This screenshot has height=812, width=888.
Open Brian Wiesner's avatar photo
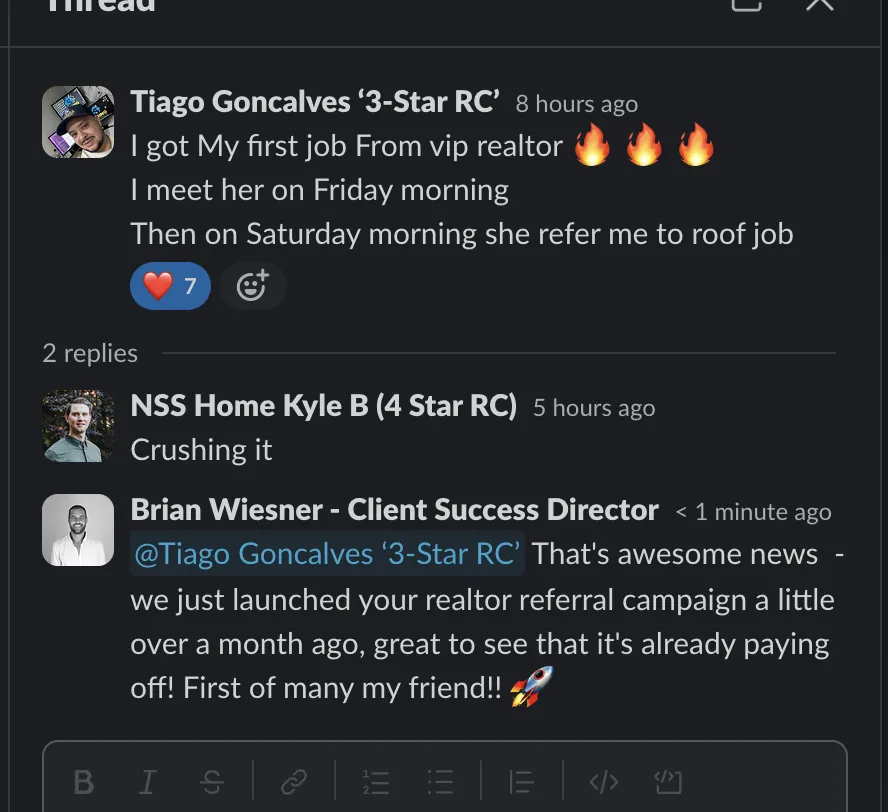click(78, 530)
